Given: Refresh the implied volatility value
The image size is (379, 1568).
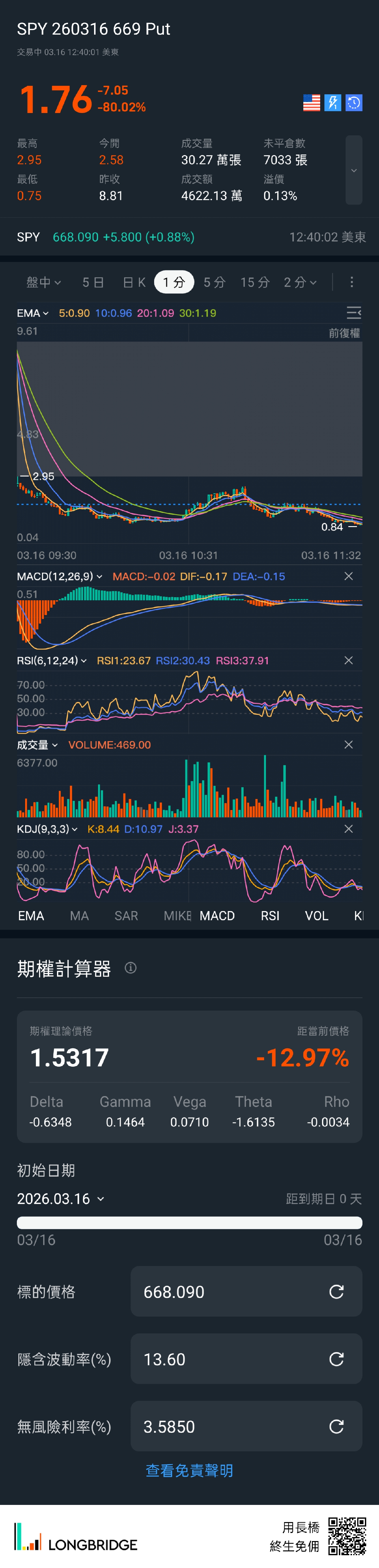Looking at the screenshot, I should coord(336,1359).
